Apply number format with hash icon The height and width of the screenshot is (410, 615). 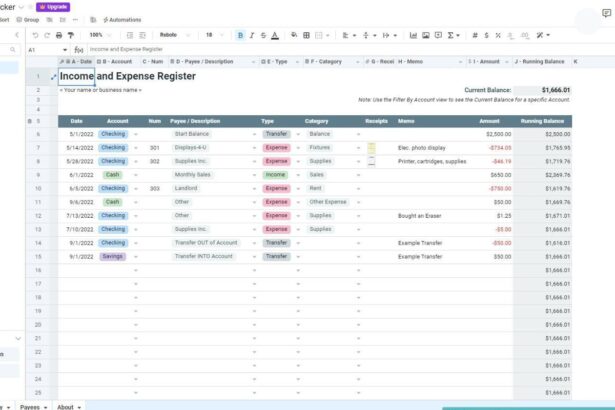click(475, 35)
